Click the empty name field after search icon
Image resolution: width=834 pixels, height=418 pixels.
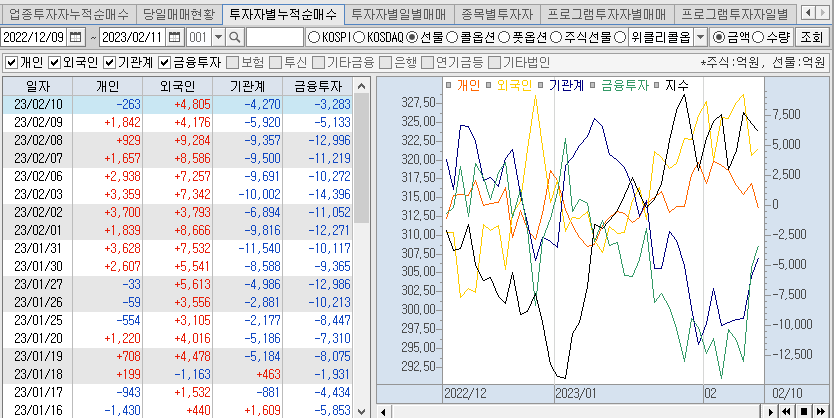tap(274, 37)
